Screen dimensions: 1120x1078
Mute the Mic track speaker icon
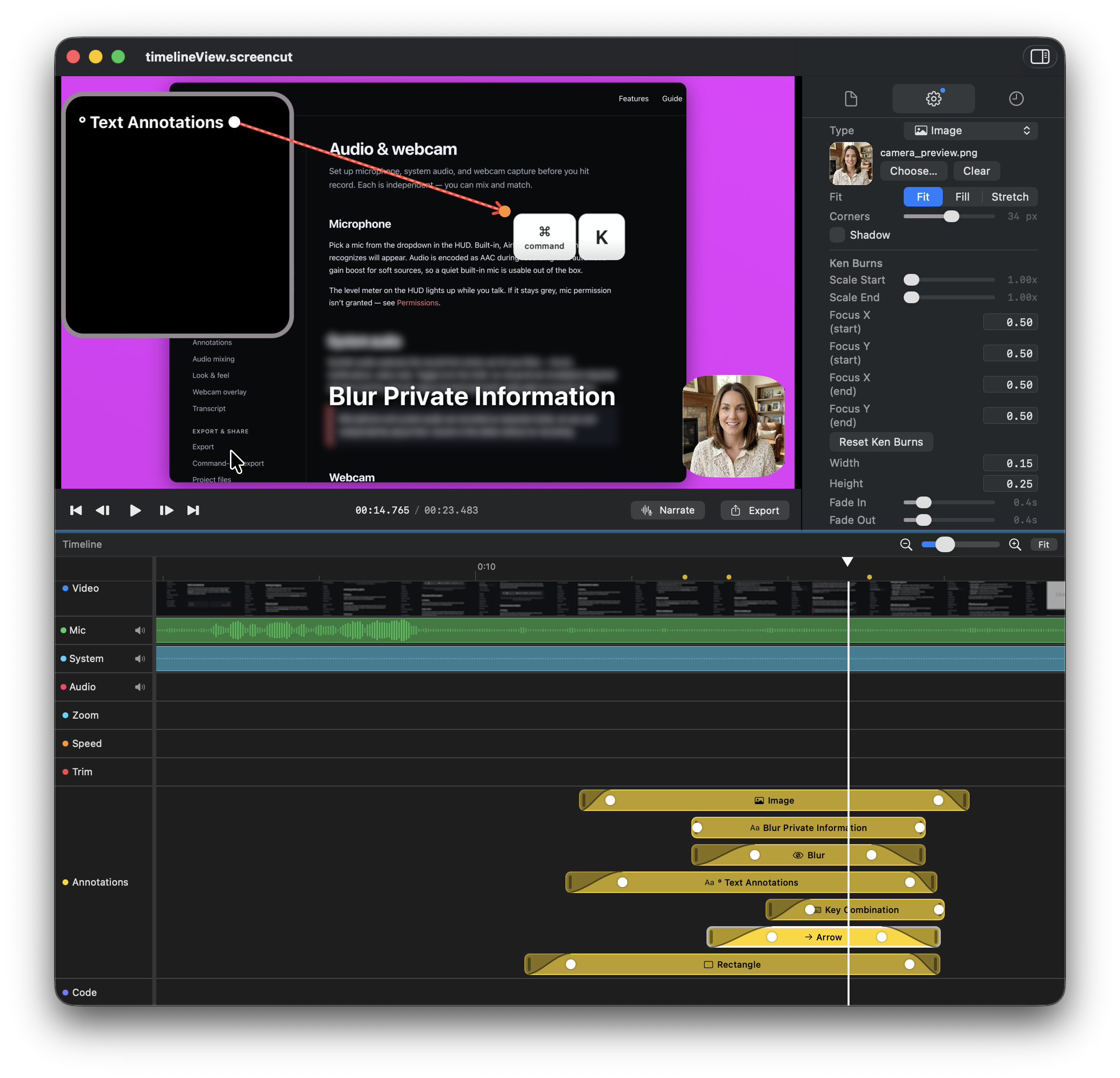[140, 630]
